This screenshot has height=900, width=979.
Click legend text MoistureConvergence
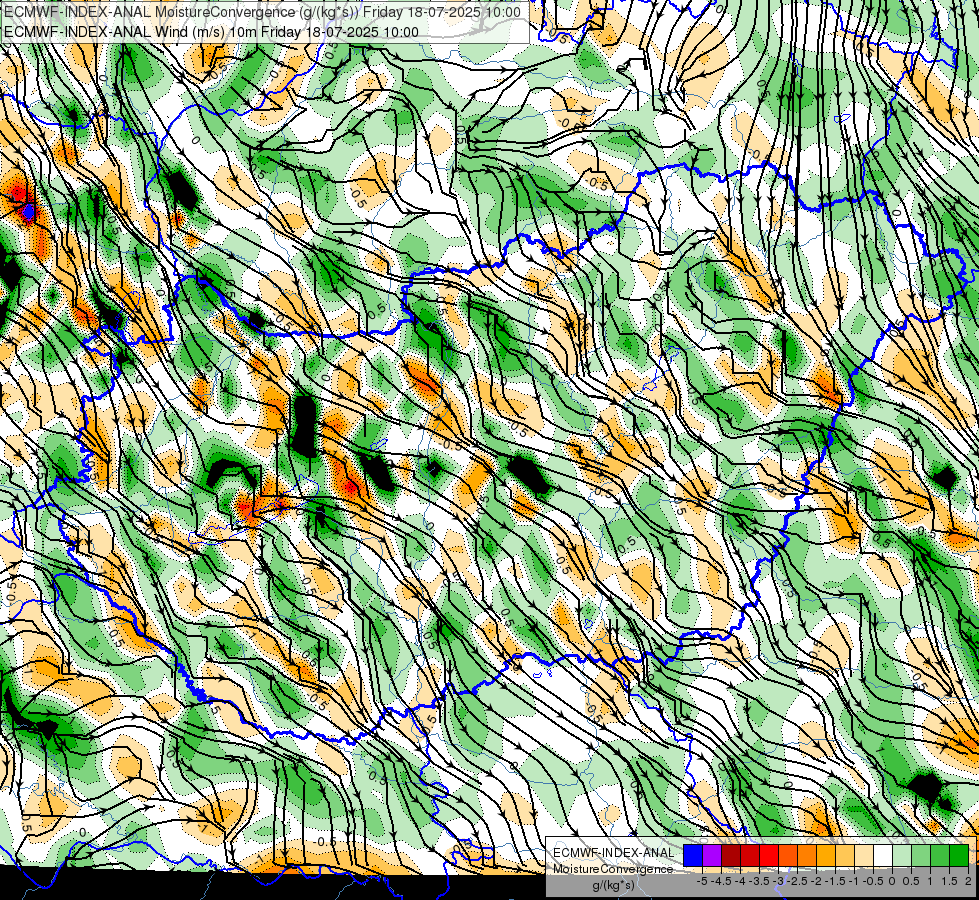point(613,869)
